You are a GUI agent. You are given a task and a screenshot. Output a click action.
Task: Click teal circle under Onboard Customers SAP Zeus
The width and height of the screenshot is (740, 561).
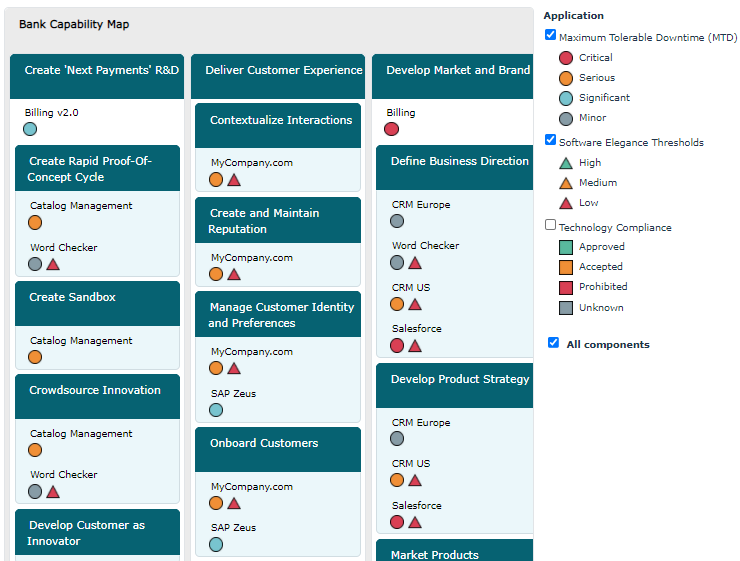[x=216, y=544]
